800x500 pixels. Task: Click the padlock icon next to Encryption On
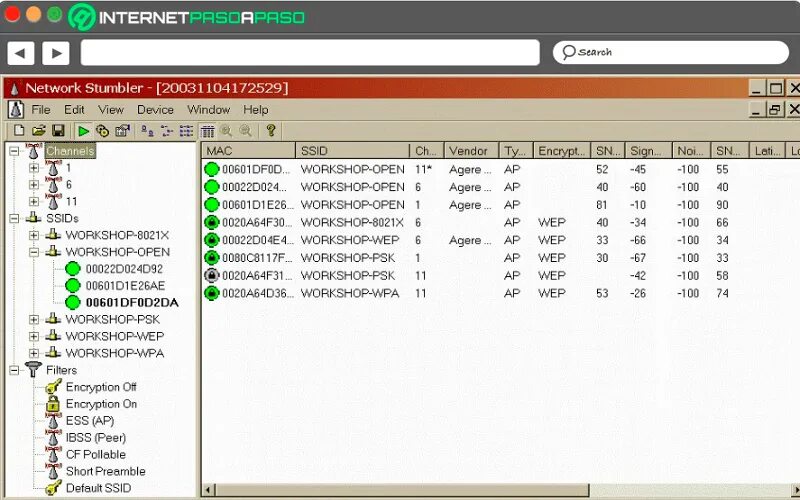click(53, 404)
